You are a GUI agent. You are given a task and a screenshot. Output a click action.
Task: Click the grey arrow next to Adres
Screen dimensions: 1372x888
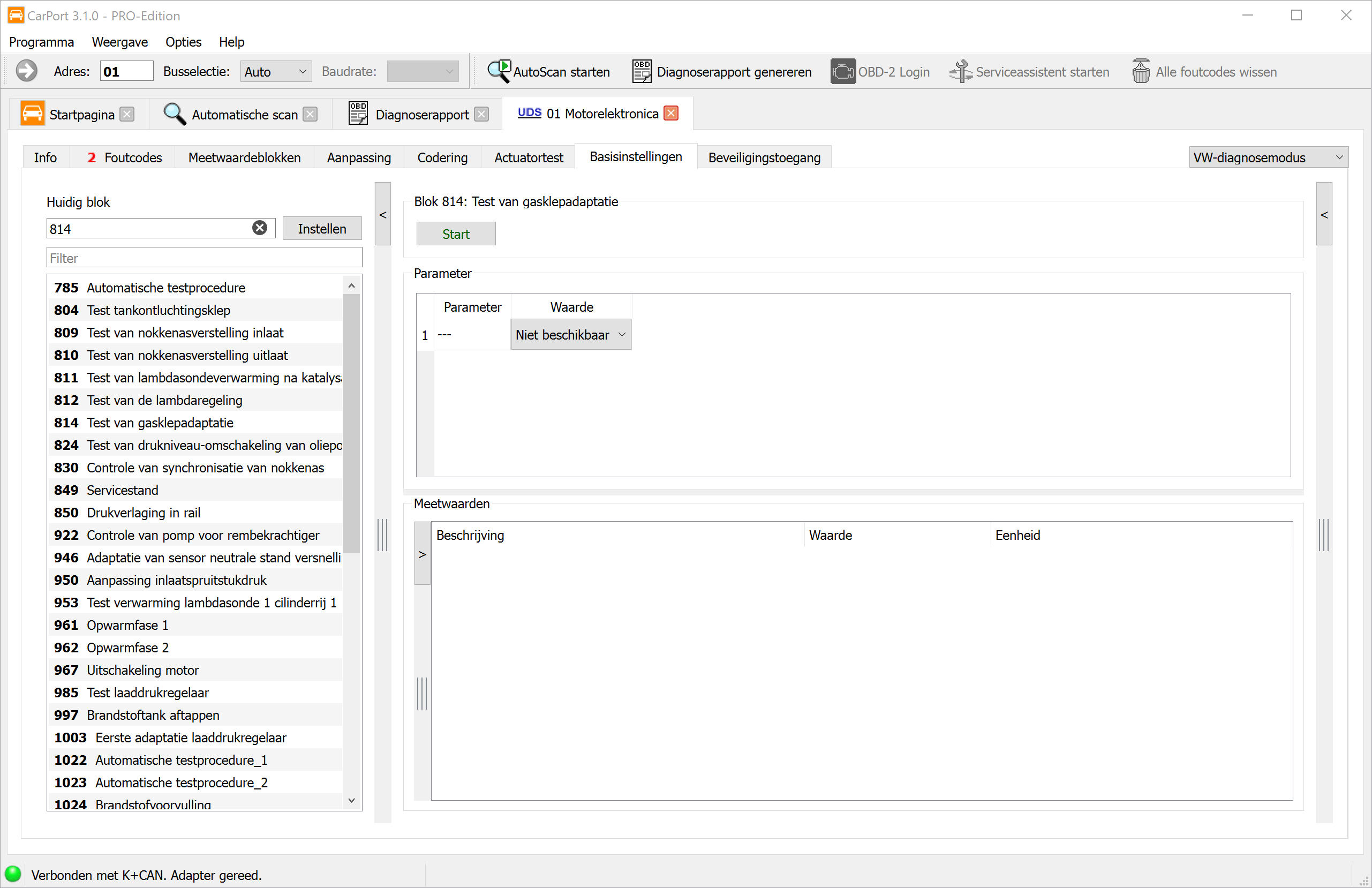[x=27, y=72]
